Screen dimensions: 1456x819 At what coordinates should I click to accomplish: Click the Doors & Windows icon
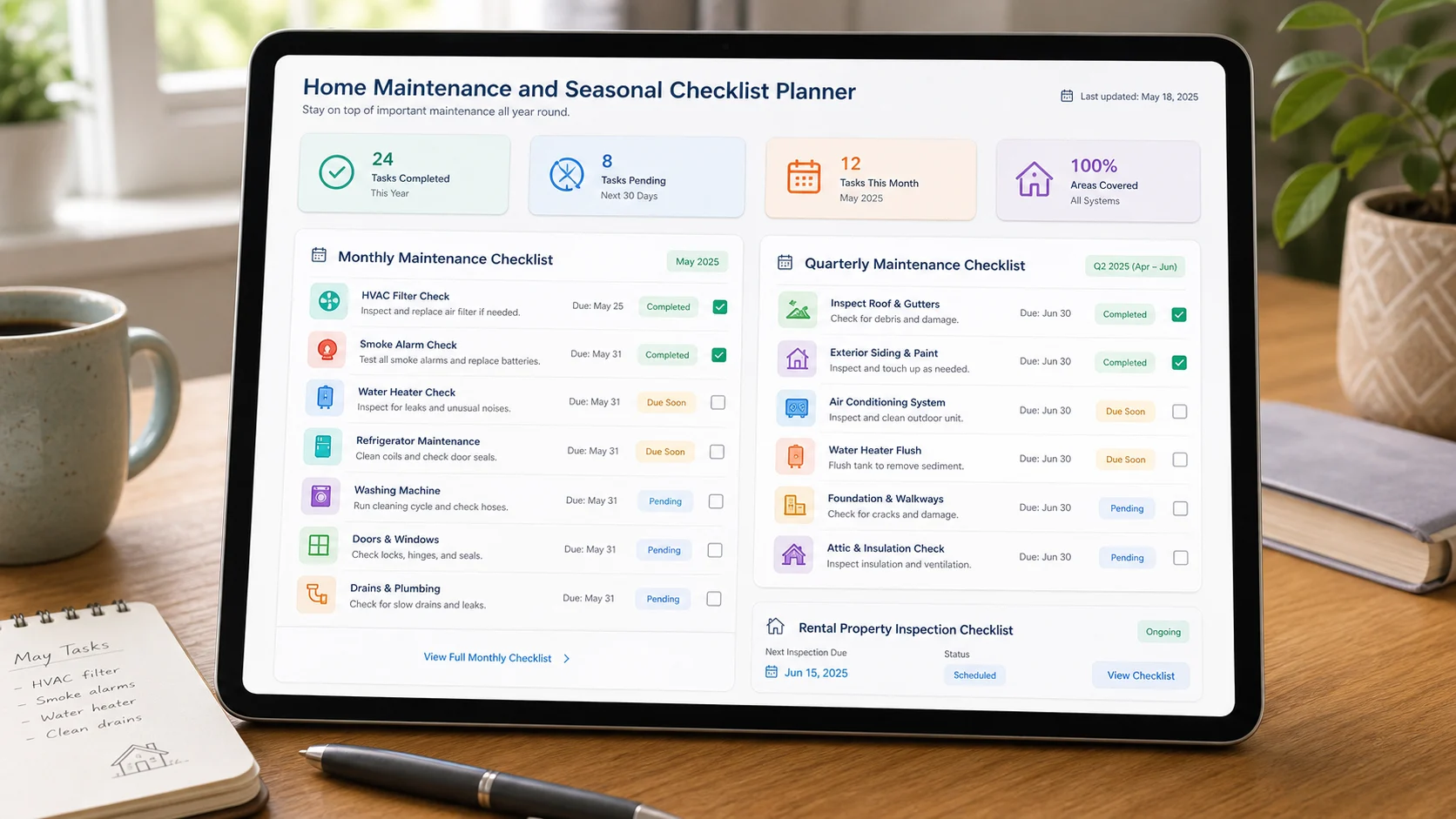(319, 545)
